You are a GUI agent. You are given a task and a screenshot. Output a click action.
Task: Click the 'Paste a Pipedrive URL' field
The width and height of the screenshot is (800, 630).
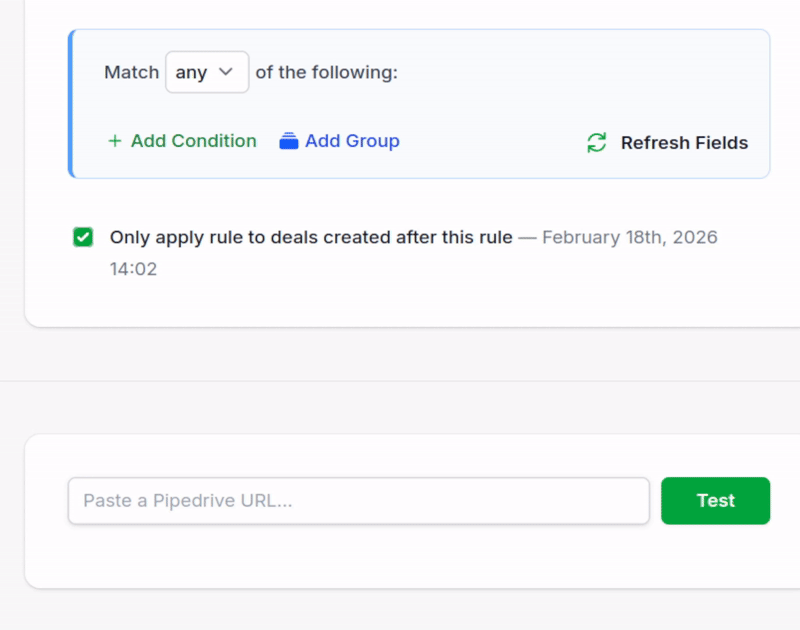pos(358,500)
